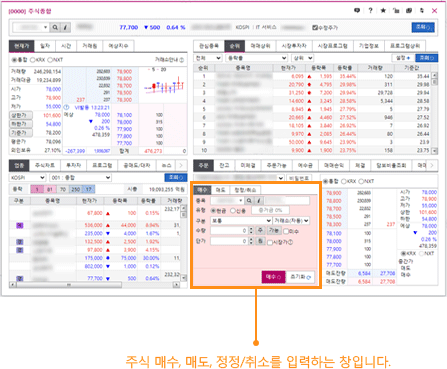Click the circled question icon beside VI발동
Viewport: 447px width, 369px height.
click(66, 107)
